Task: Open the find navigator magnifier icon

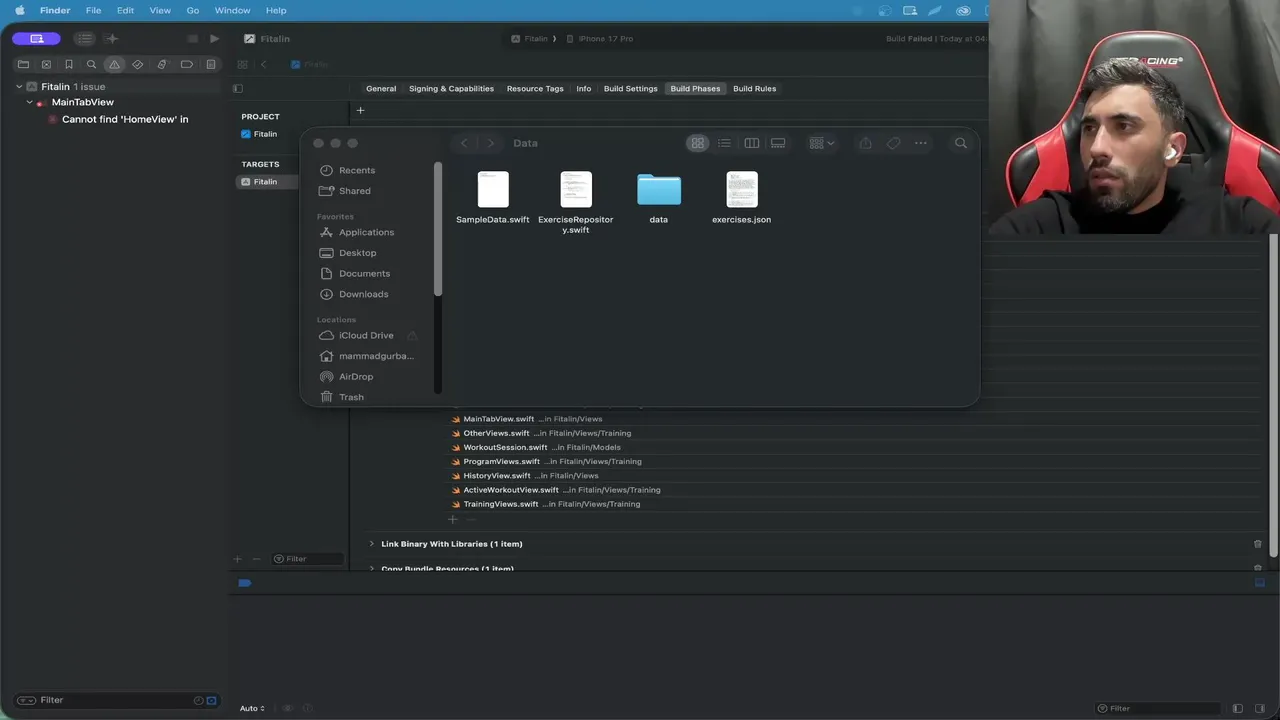Action: click(x=91, y=64)
